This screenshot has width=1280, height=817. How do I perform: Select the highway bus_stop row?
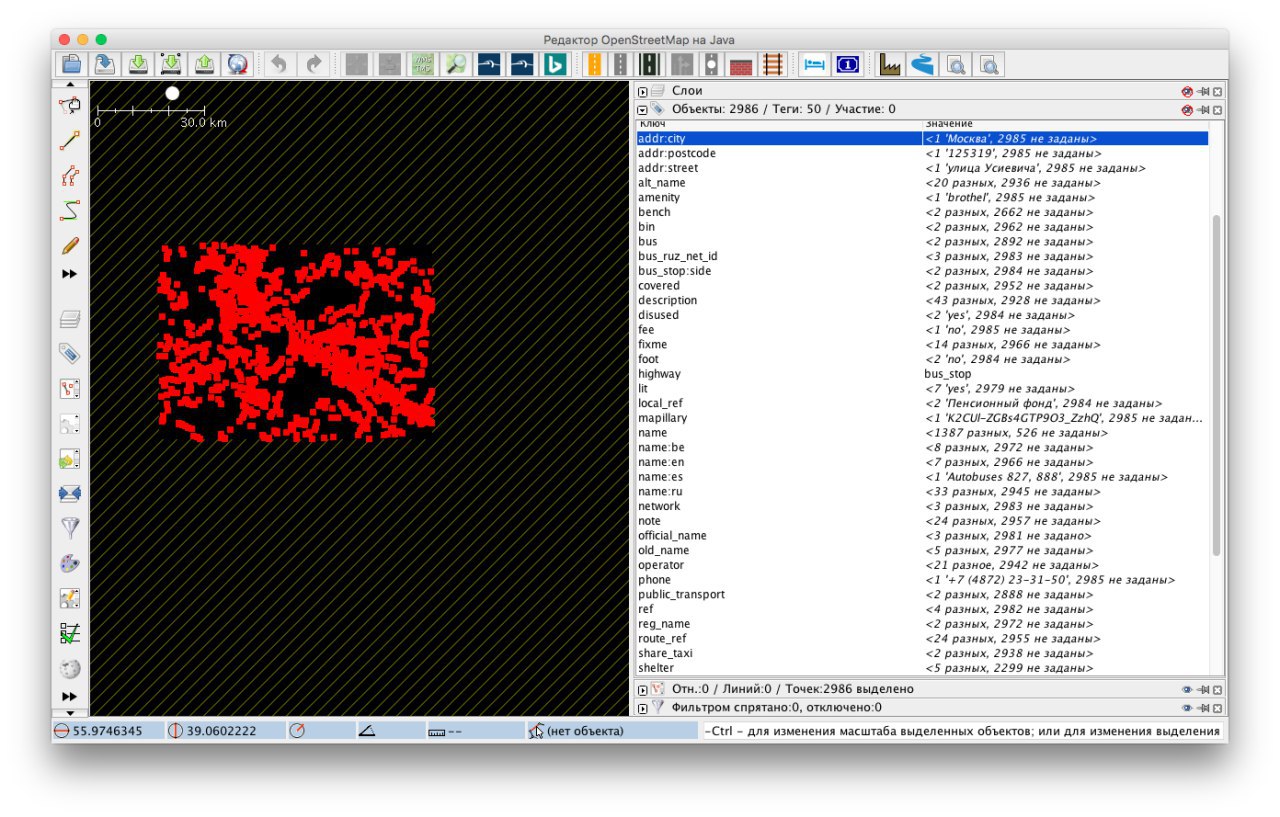[x=922, y=374]
